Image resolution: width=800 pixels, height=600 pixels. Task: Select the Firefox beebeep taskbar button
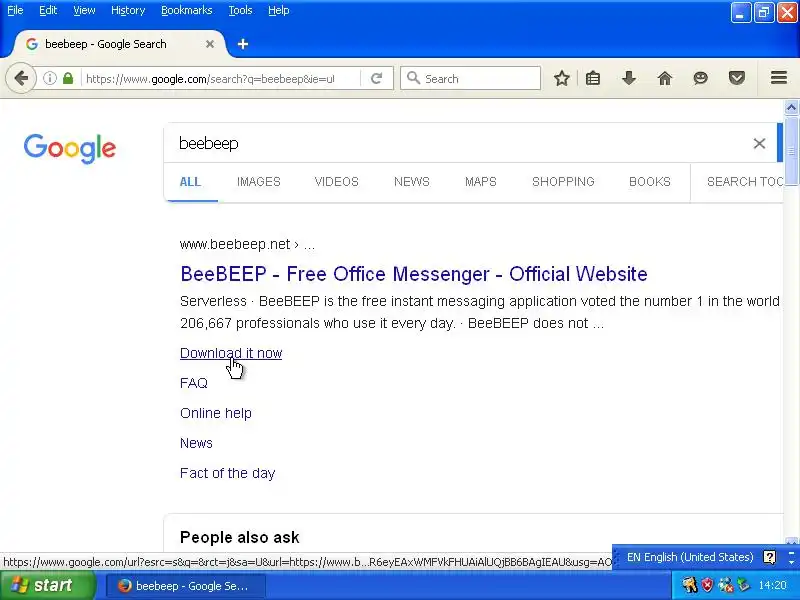(x=185, y=586)
